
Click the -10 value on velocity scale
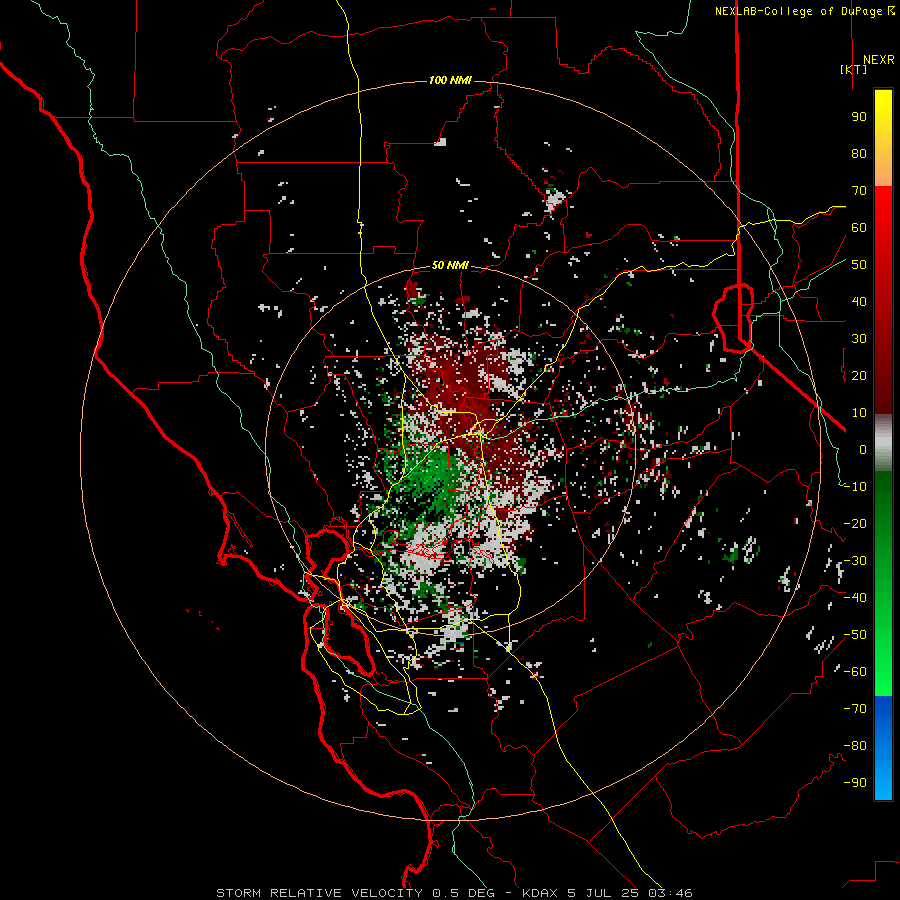click(x=855, y=487)
